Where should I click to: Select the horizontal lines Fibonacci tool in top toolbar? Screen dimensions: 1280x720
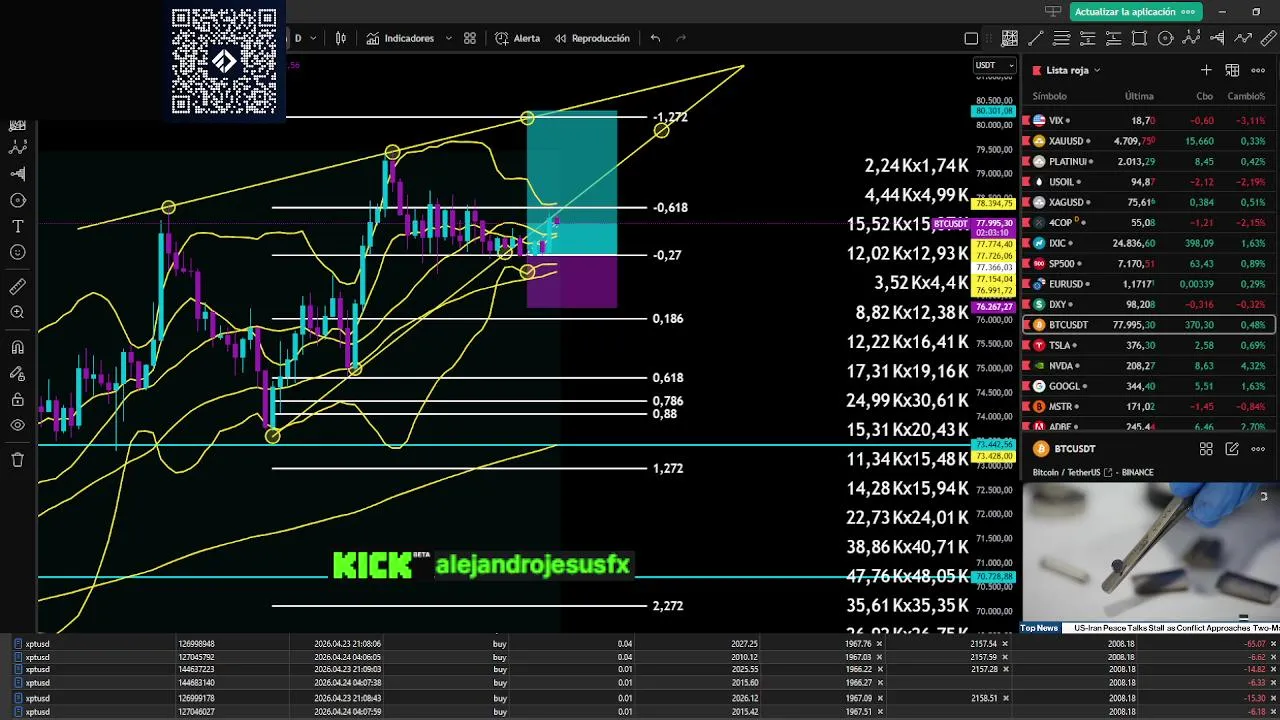pos(1062,38)
